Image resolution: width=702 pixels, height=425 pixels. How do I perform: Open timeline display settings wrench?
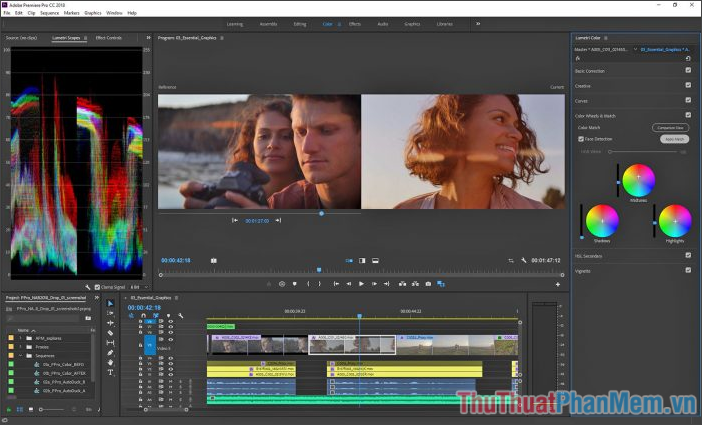coord(181,316)
